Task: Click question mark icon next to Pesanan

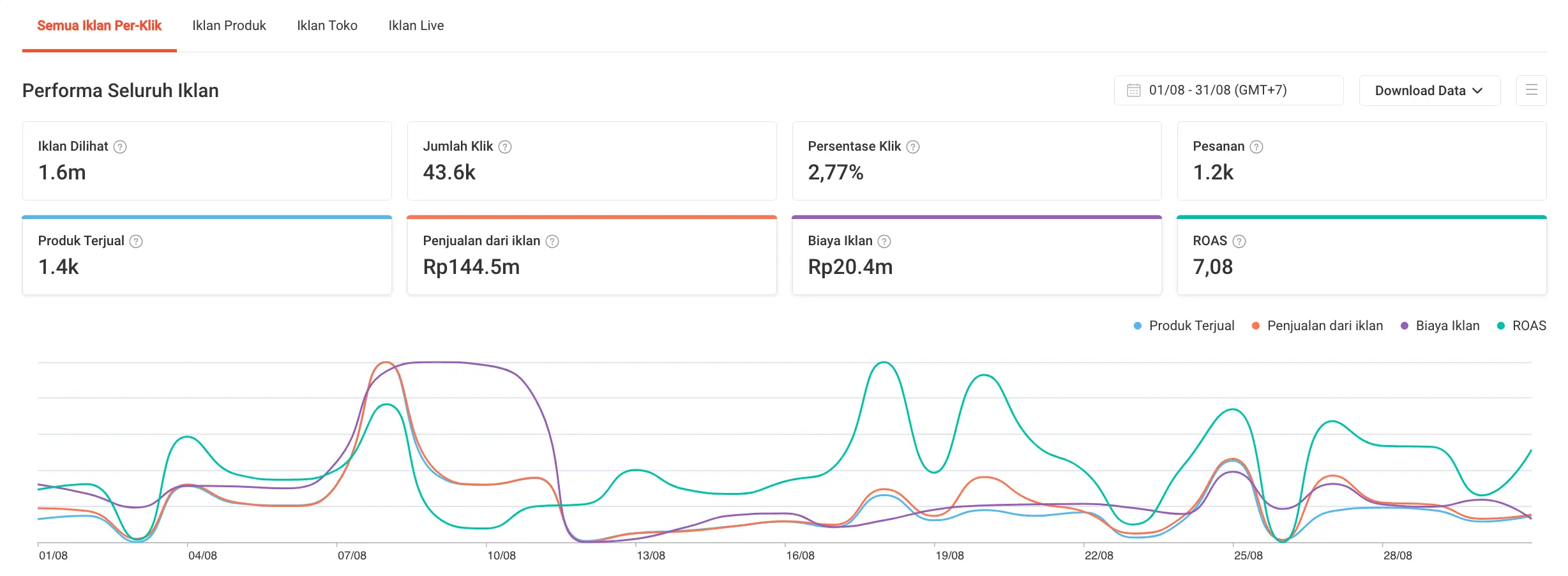Action: [x=1256, y=147]
